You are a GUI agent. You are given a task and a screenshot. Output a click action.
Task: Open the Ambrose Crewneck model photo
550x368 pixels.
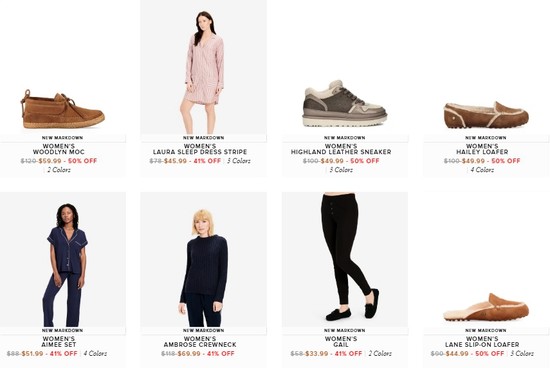tap(203, 260)
